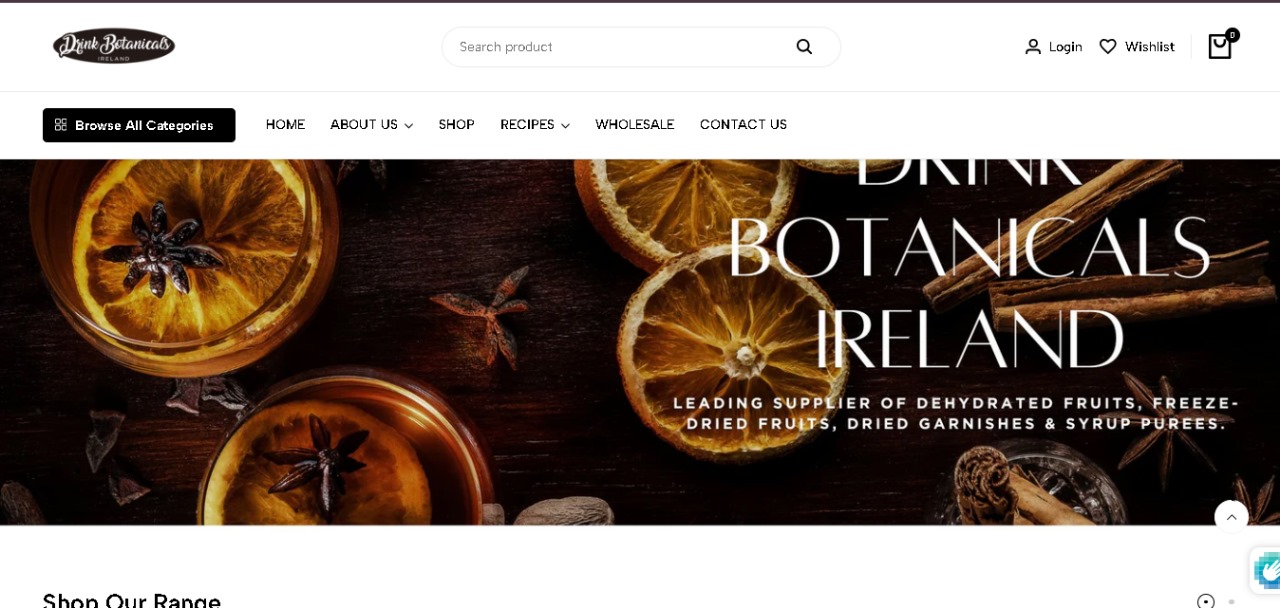Click the Search product input field
The image size is (1280, 608).
pos(641,47)
